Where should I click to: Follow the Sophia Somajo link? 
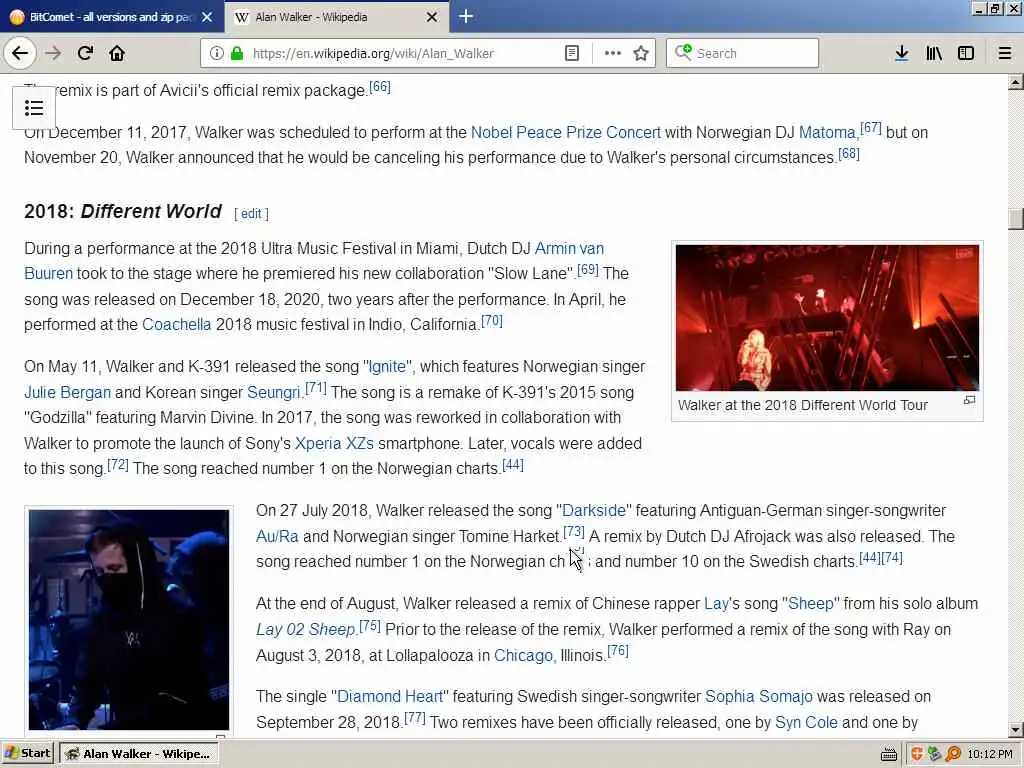coord(759,697)
